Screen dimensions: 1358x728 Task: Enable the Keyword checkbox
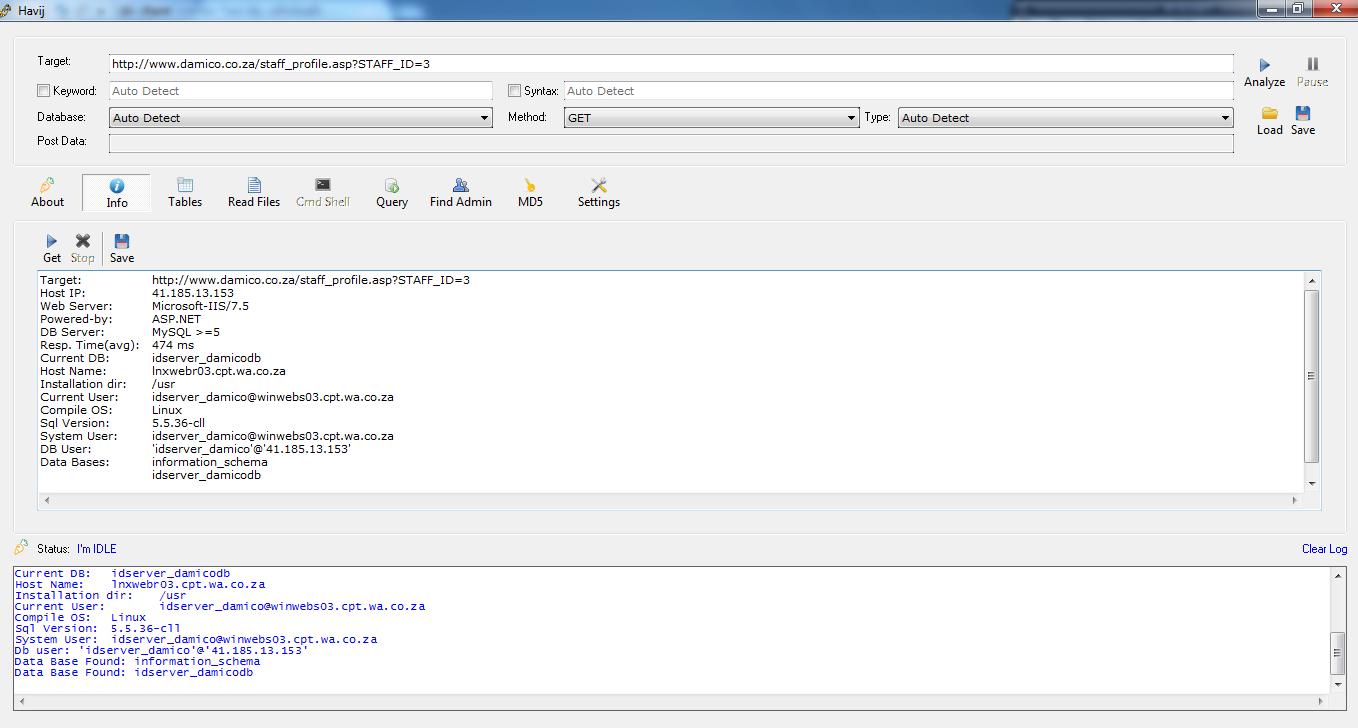43,91
